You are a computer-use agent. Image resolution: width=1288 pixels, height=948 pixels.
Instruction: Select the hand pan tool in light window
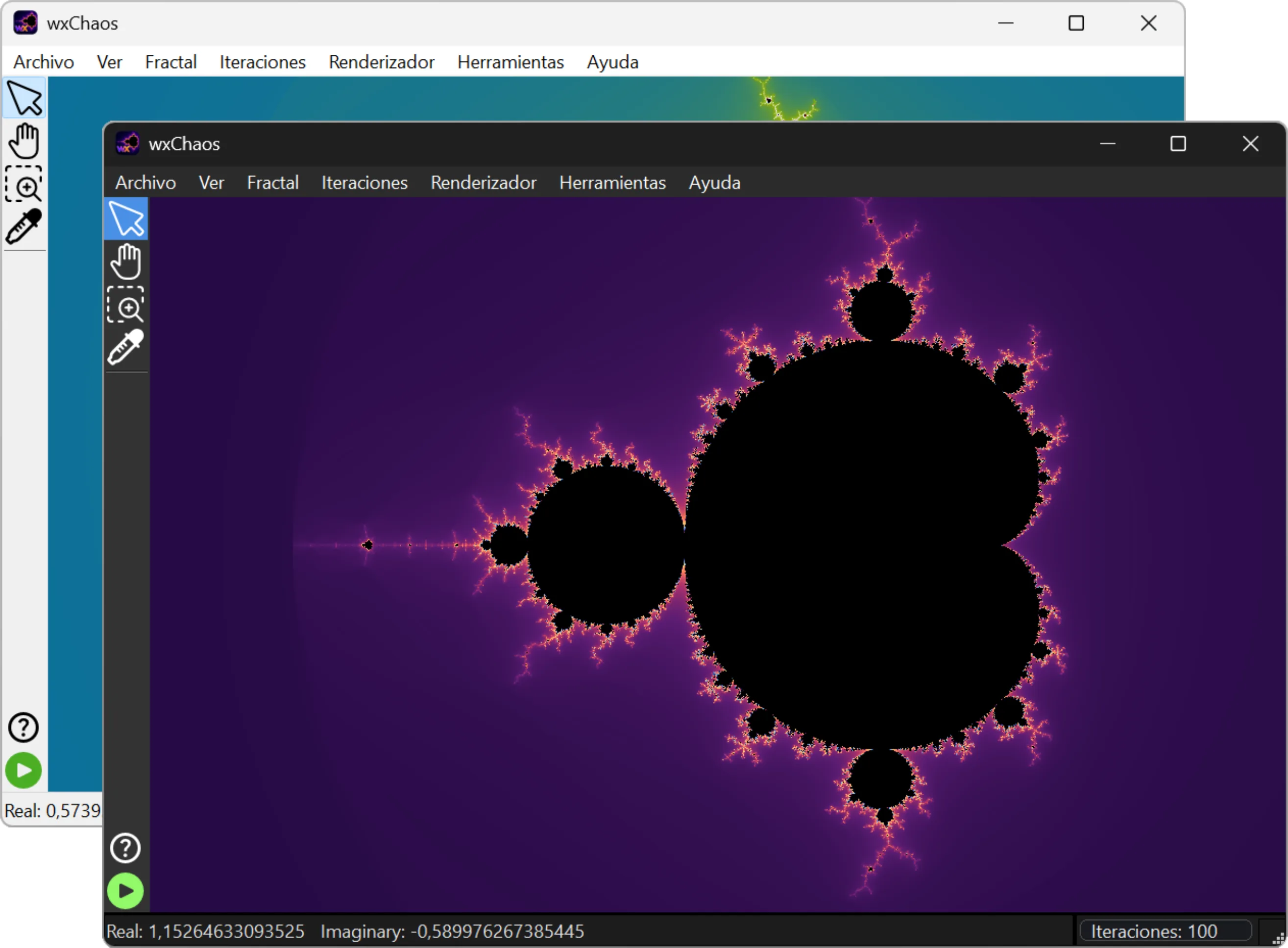[24, 141]
